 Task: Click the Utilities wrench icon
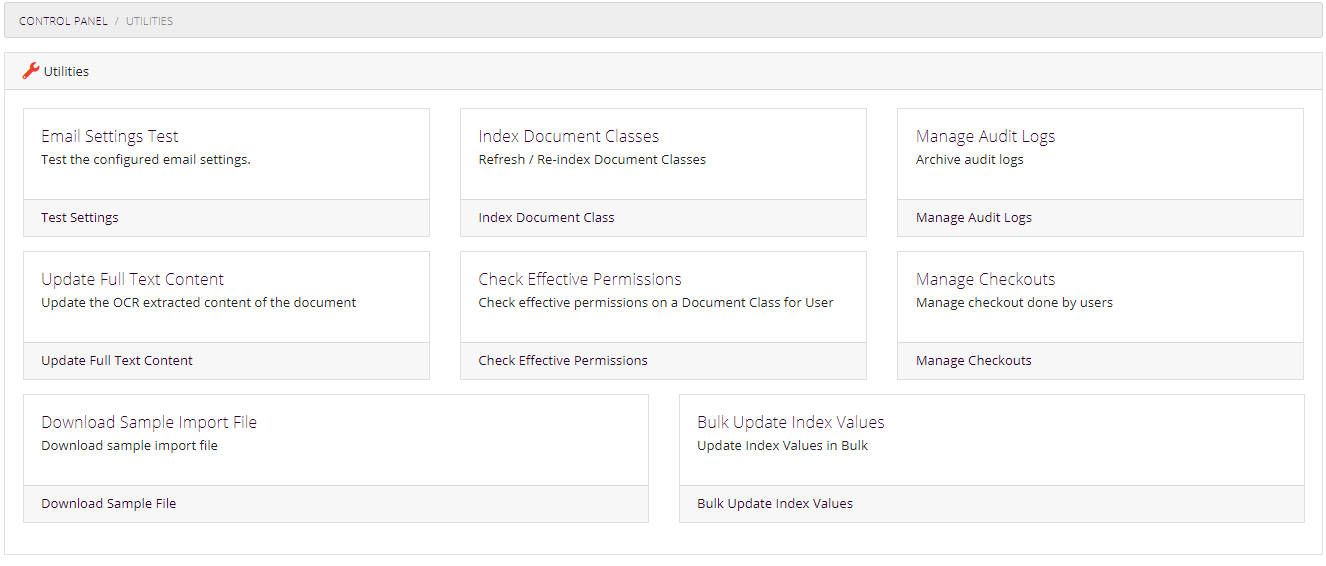[30, 71]
